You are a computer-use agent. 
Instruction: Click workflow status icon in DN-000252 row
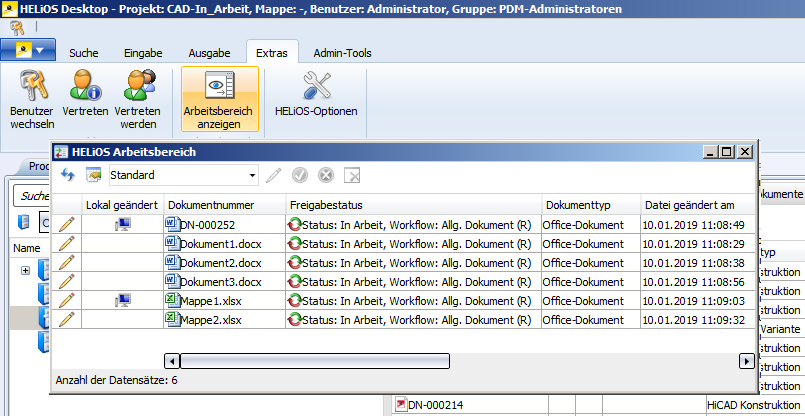[x=295, y=225]
